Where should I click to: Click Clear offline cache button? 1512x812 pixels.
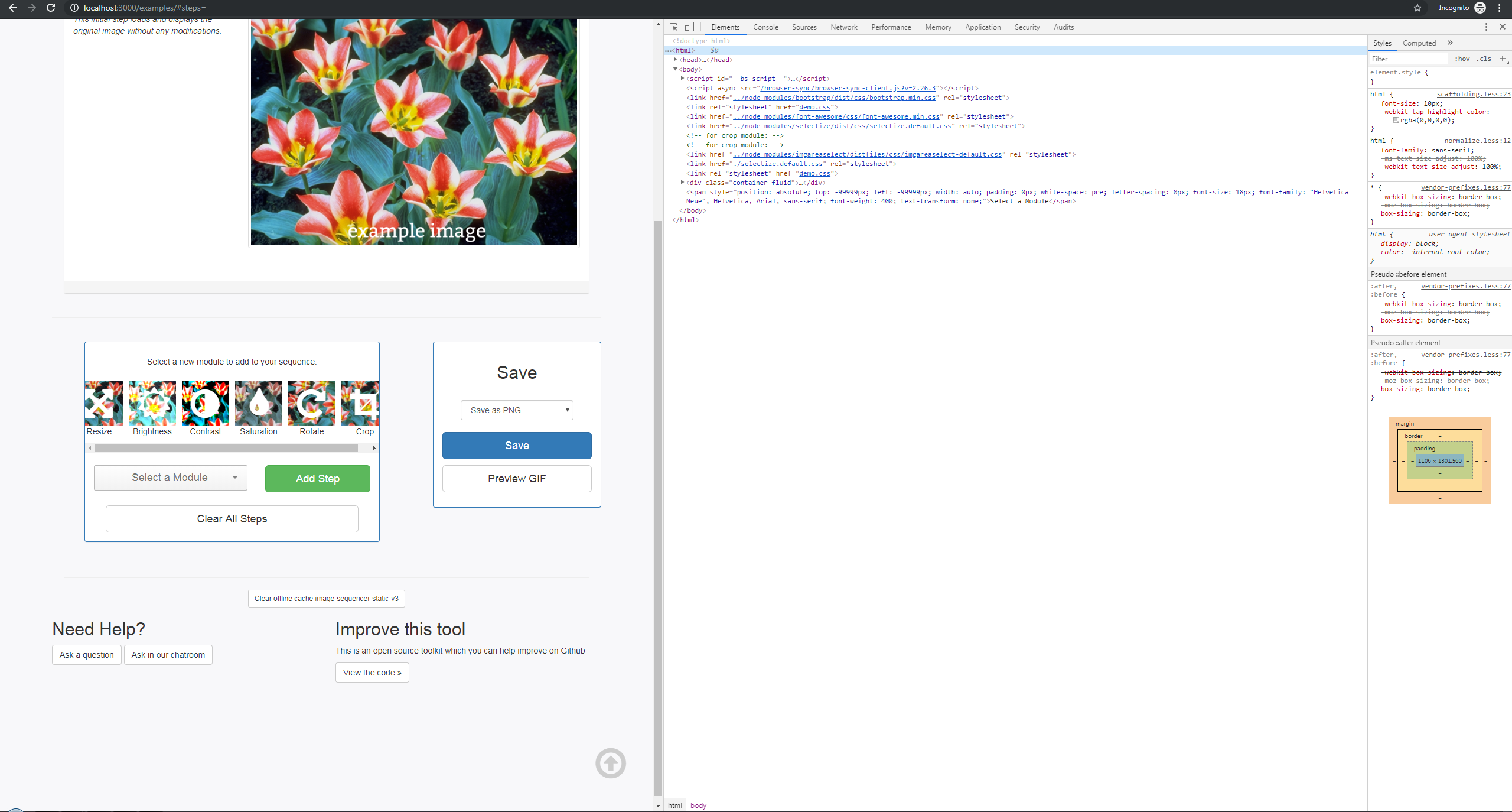click(x=327, y=599)
